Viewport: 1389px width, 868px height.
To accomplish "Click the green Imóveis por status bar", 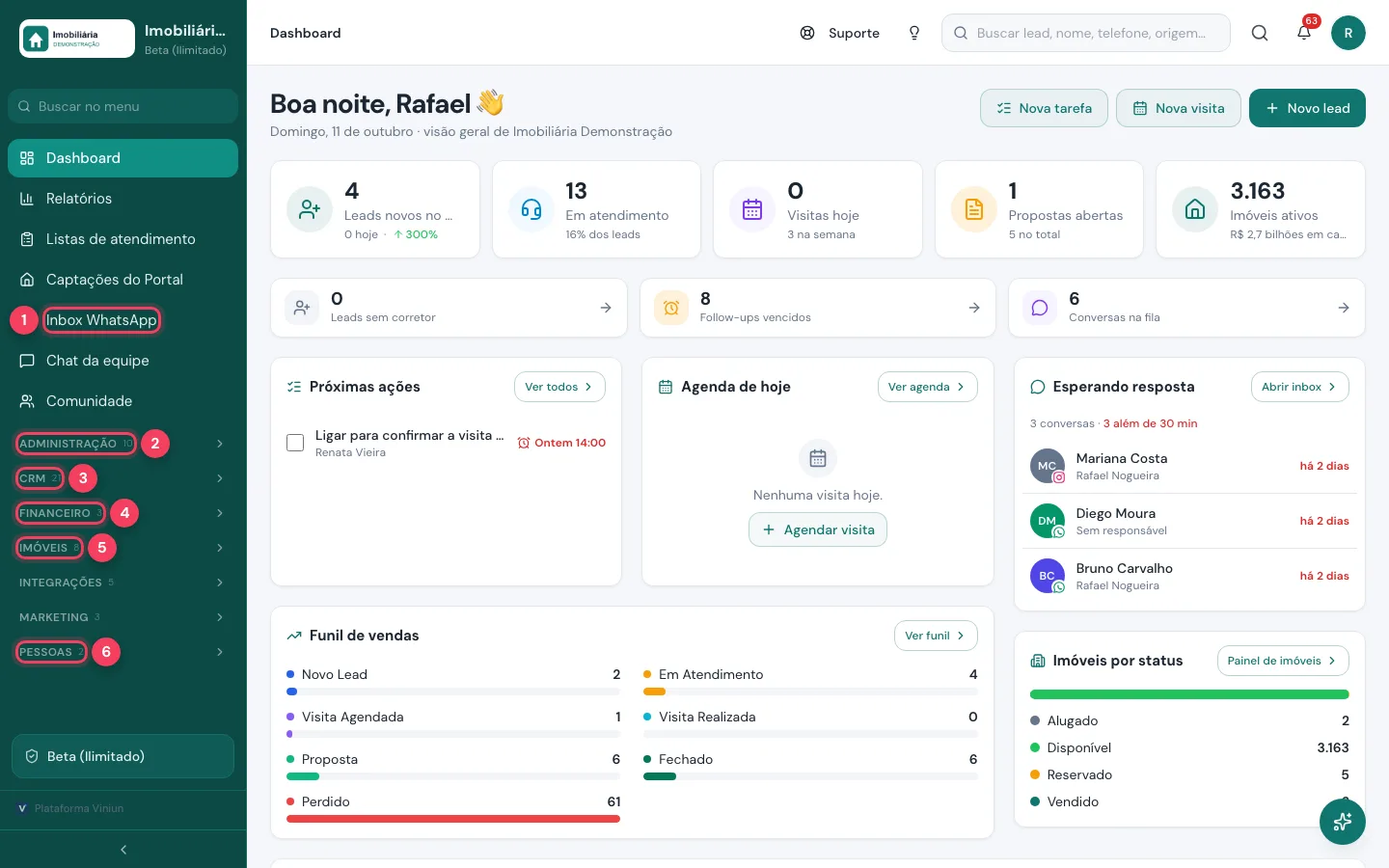I will [1189, 694].
